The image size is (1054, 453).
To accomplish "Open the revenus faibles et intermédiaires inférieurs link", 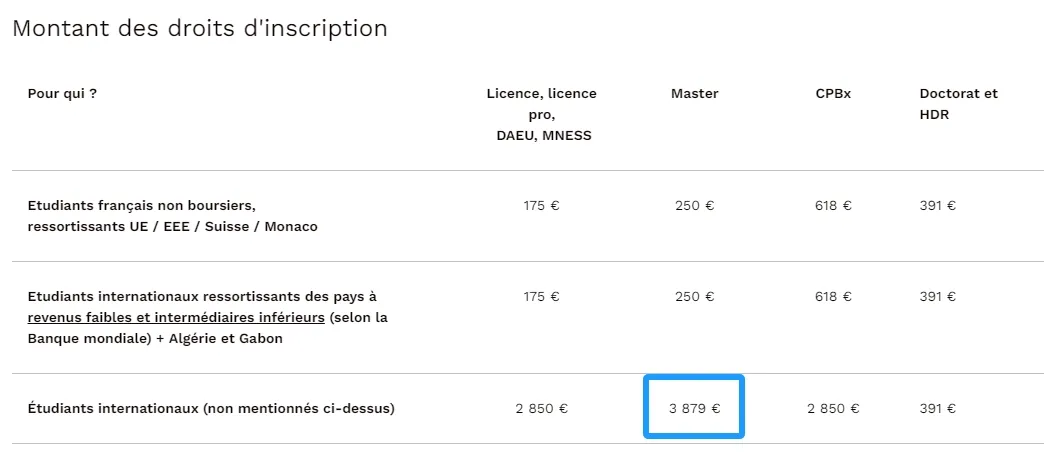I will pyautogui.click(x=177, y=317).
